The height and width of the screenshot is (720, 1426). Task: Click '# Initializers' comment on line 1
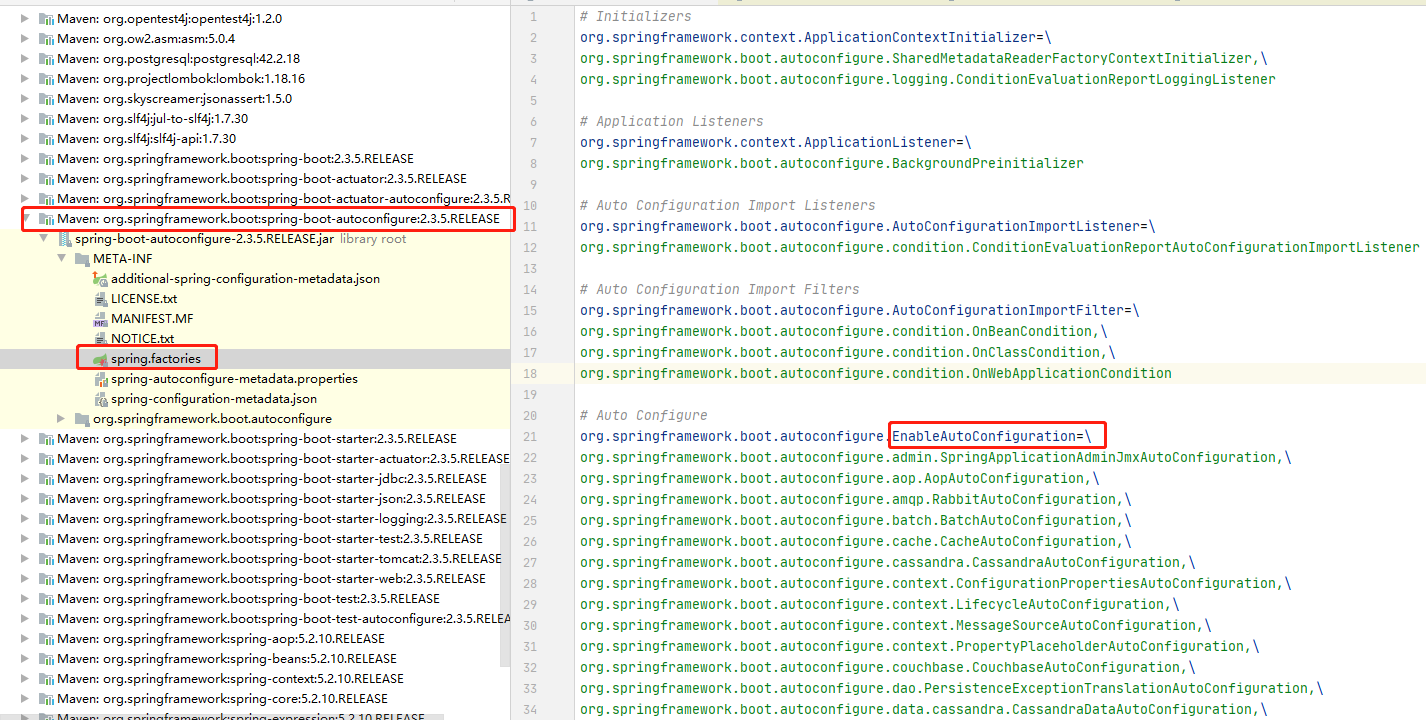(x=636, y=16)
